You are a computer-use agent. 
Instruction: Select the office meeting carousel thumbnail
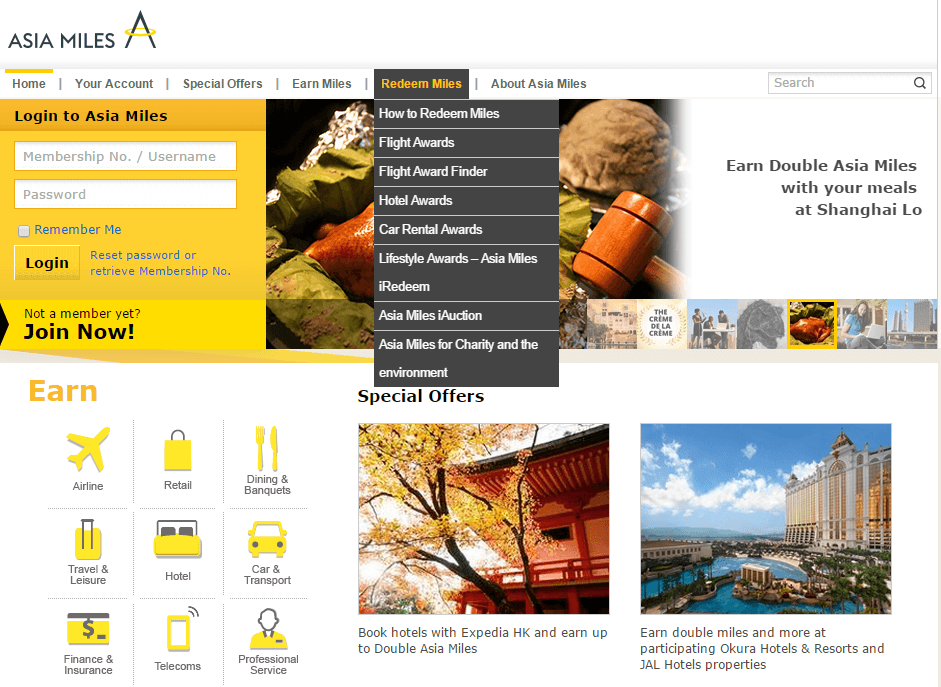point(712,324)
